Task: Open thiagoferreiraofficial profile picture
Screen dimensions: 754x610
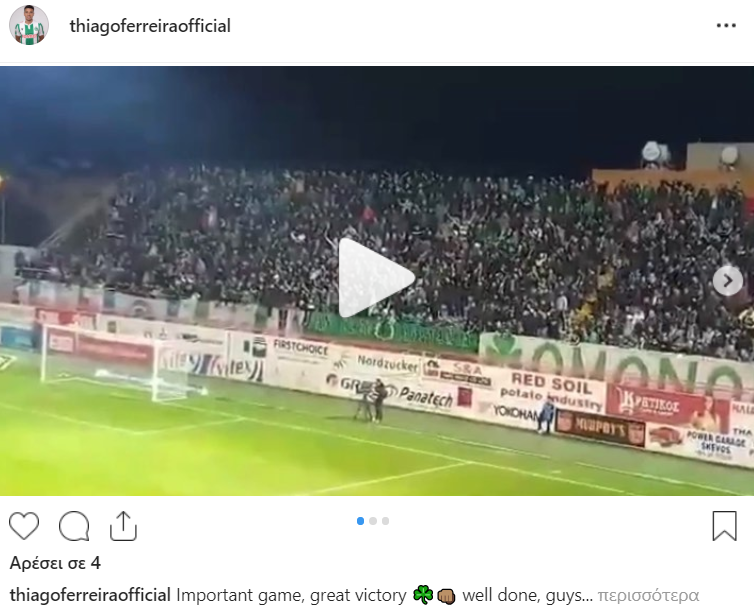Action: tap(29, 25)
